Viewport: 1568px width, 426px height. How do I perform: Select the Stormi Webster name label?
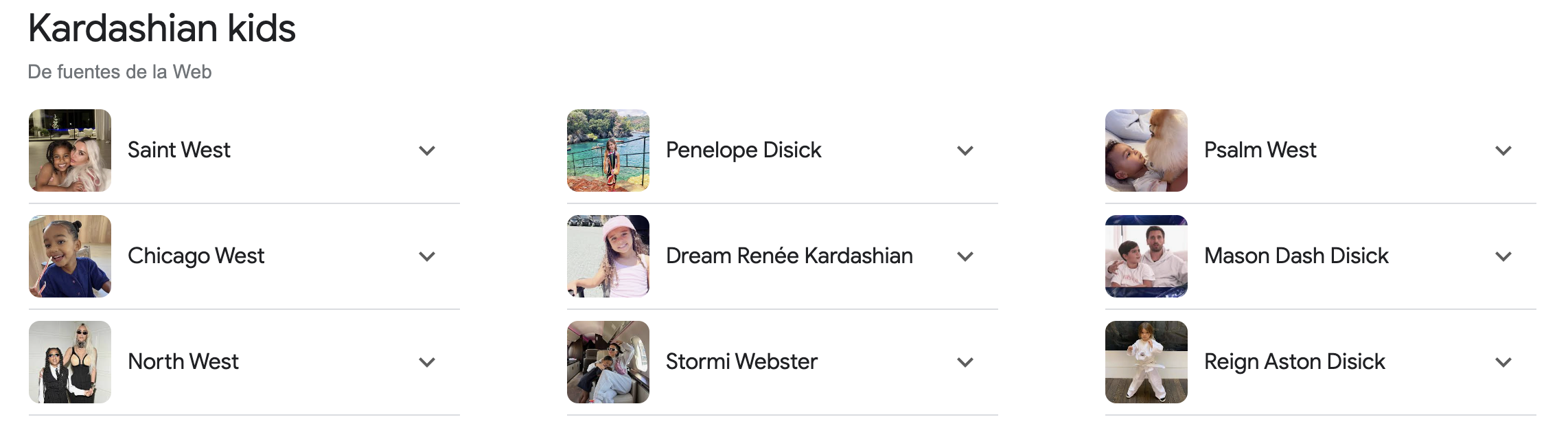point(741,361)
